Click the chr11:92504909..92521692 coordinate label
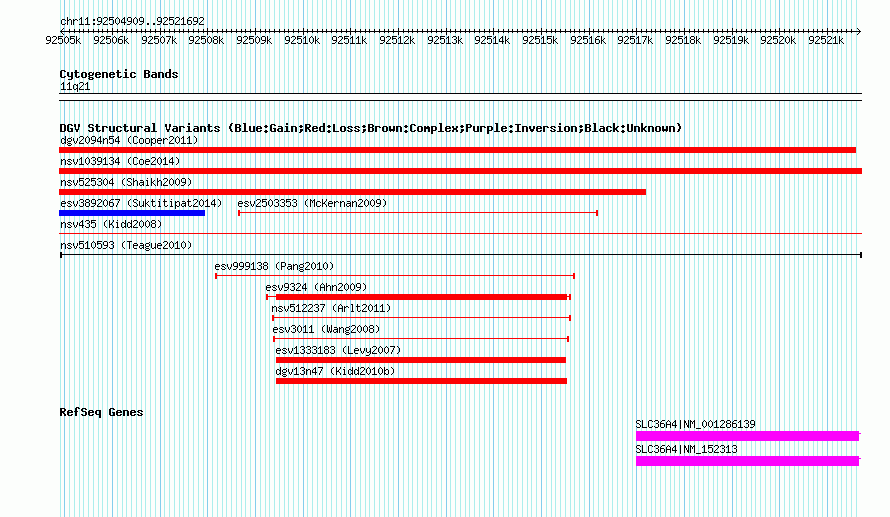The width and height of the screenshot is (890, 517). pyautogui.click(x=132, y=21)
